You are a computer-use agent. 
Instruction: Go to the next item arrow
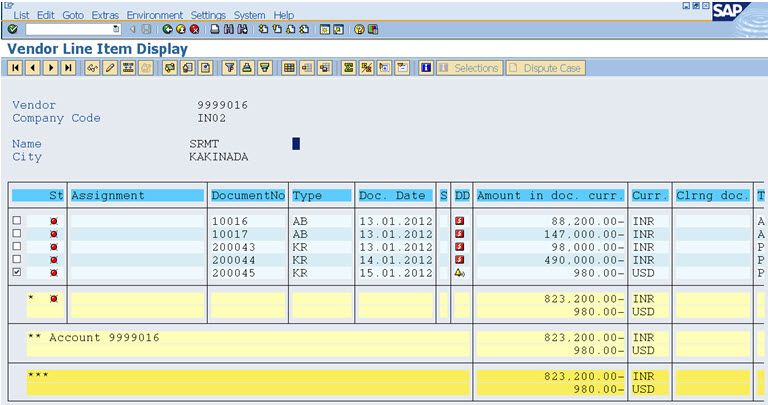50,68
